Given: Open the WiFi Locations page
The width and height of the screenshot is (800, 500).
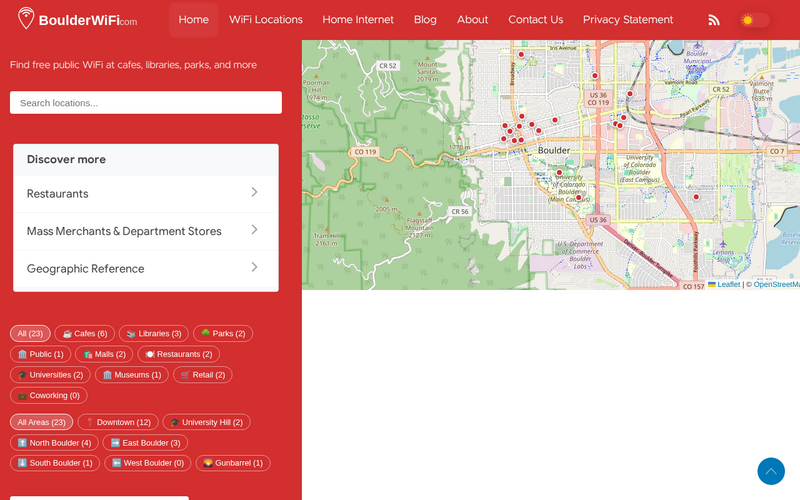Looking at the screenshot, I should pos(266,20).
